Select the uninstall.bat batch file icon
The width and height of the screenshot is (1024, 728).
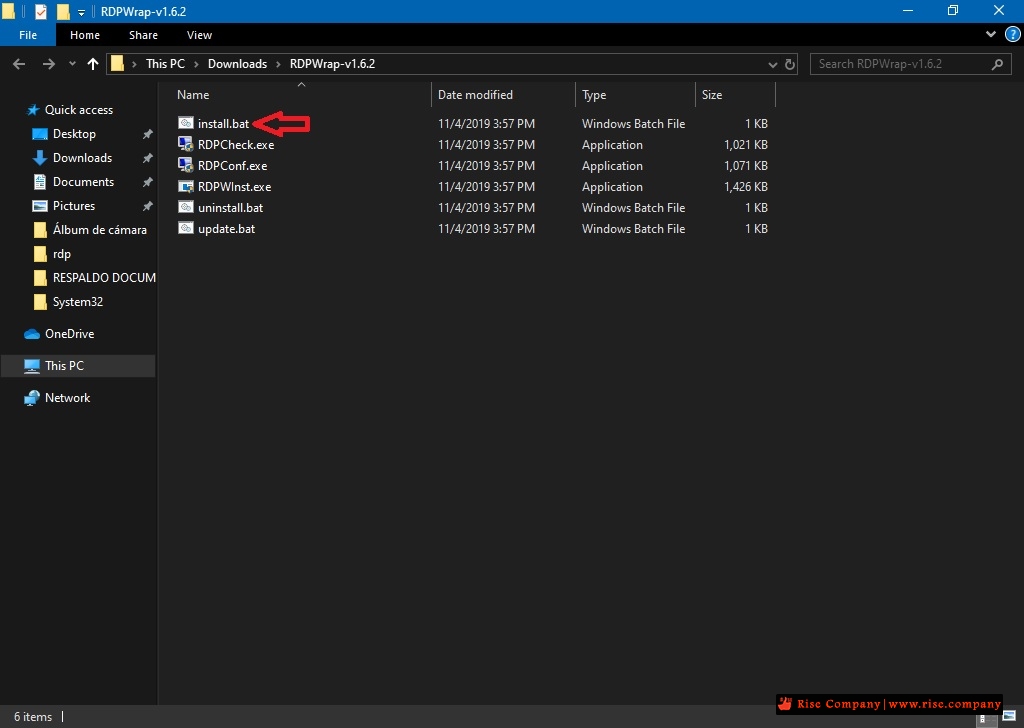click(186, 208)
